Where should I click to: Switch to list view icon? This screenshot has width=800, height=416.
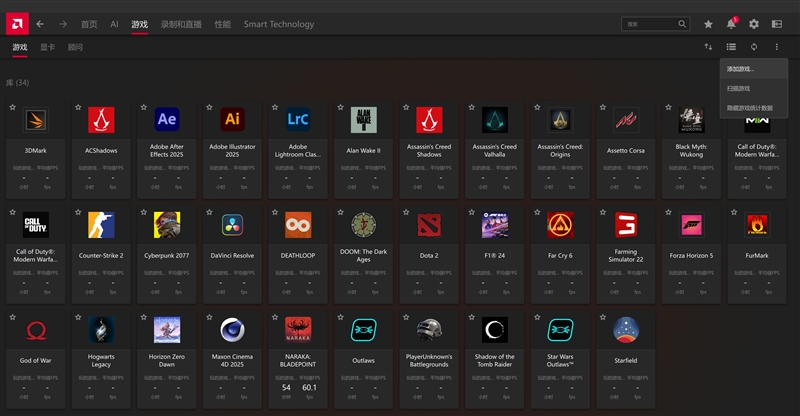coord(731,47)
